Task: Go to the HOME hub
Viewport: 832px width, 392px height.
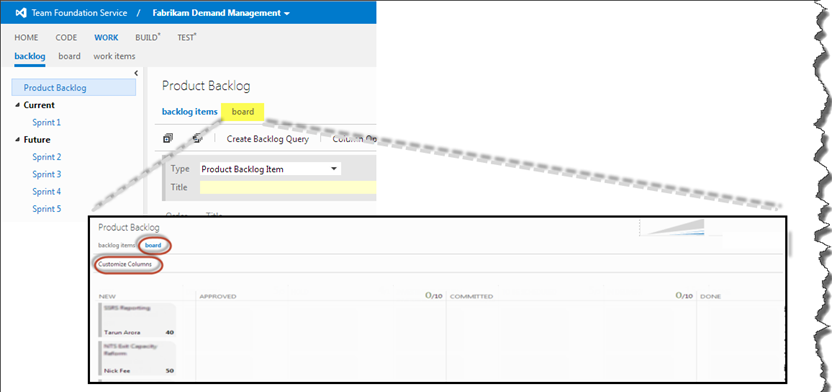Action: (x=26, y=38)
